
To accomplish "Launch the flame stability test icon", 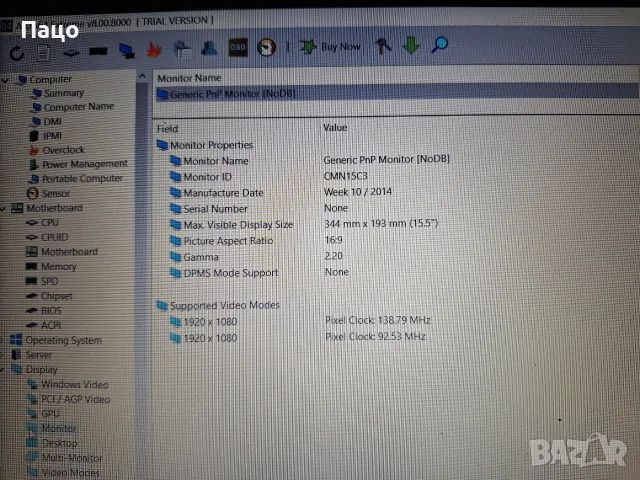I will coord(154,50).
